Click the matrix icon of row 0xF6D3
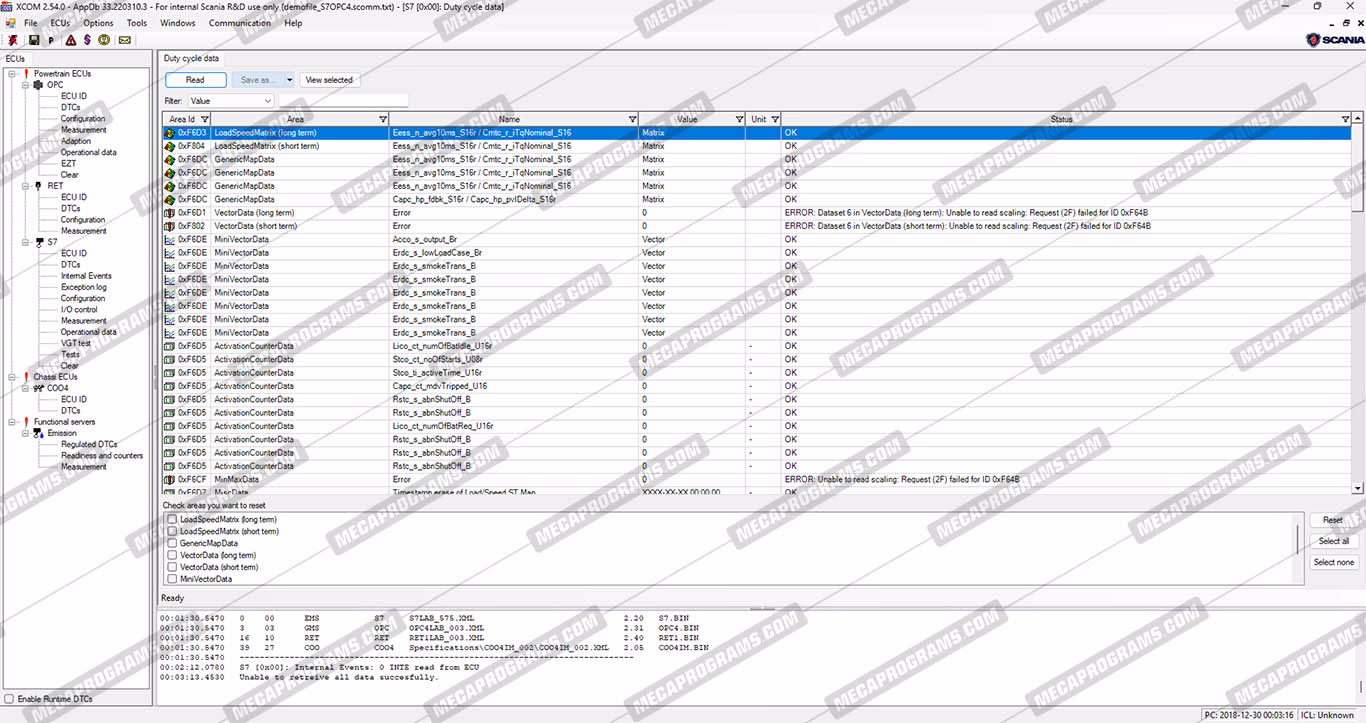 169,133
